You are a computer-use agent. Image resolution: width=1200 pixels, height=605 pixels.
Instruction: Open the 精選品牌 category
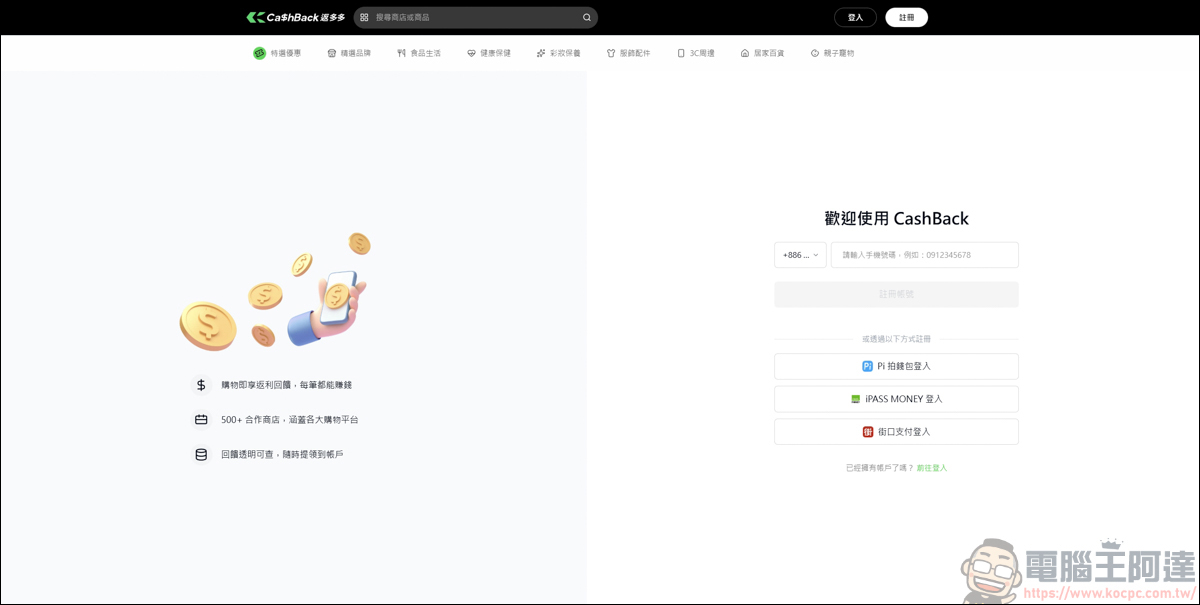pyautogui.click(x=349, y=53)
